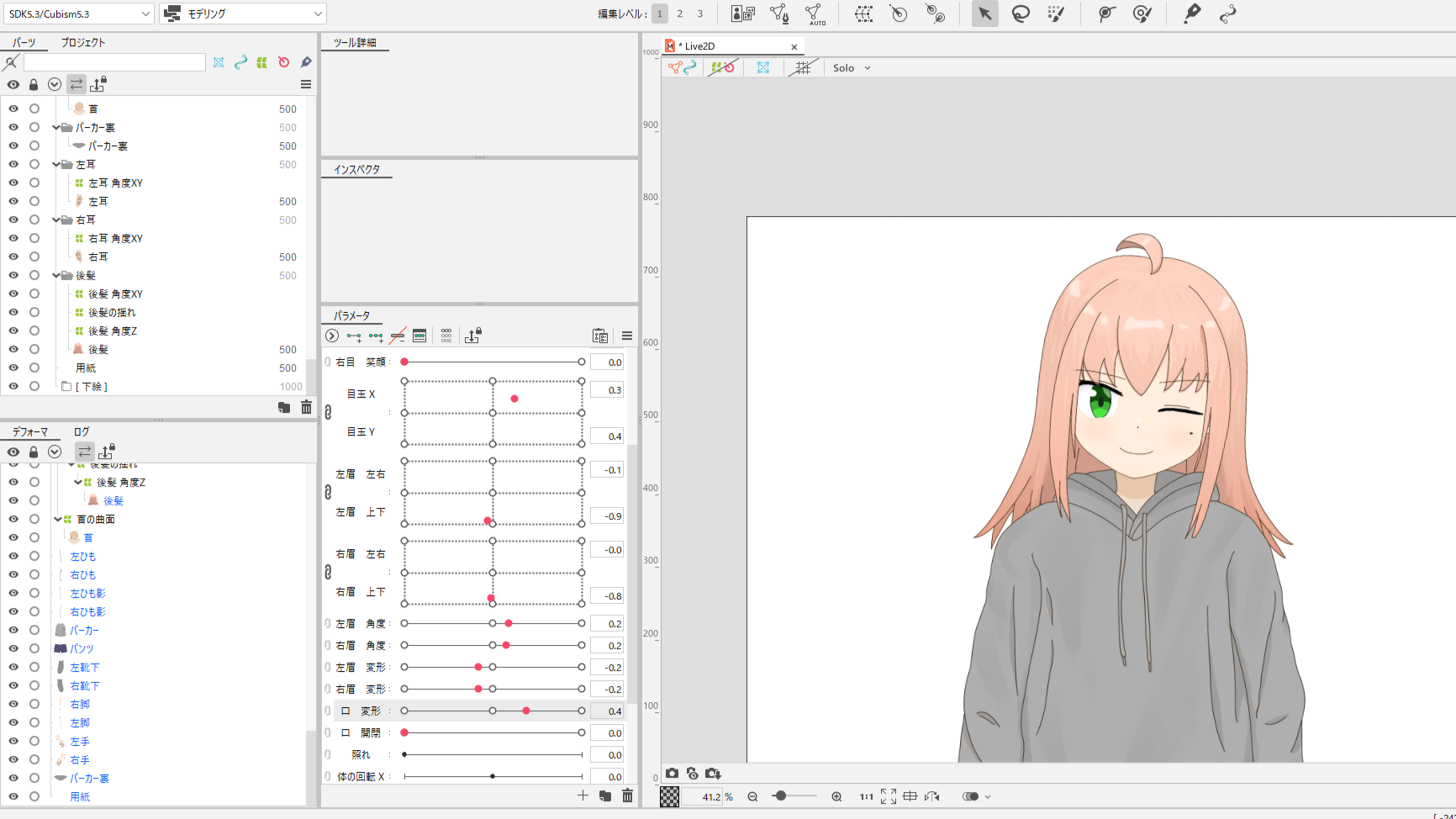The width and height of the screenshot is (1456, 819).
Task: Select the lasso selection tool
Action: 1021,13
